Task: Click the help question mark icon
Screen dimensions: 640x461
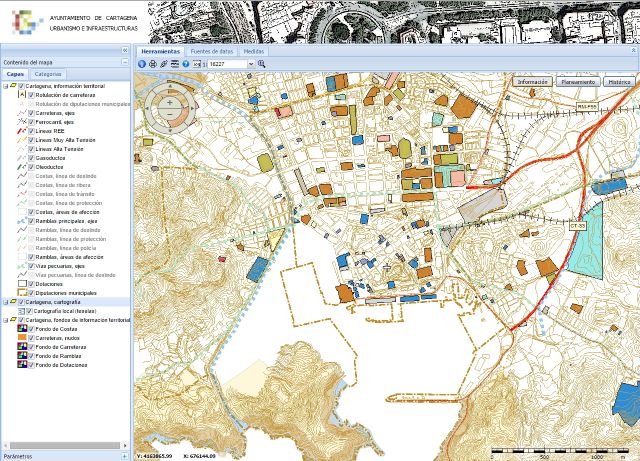Action: click(x=186, y=63)
